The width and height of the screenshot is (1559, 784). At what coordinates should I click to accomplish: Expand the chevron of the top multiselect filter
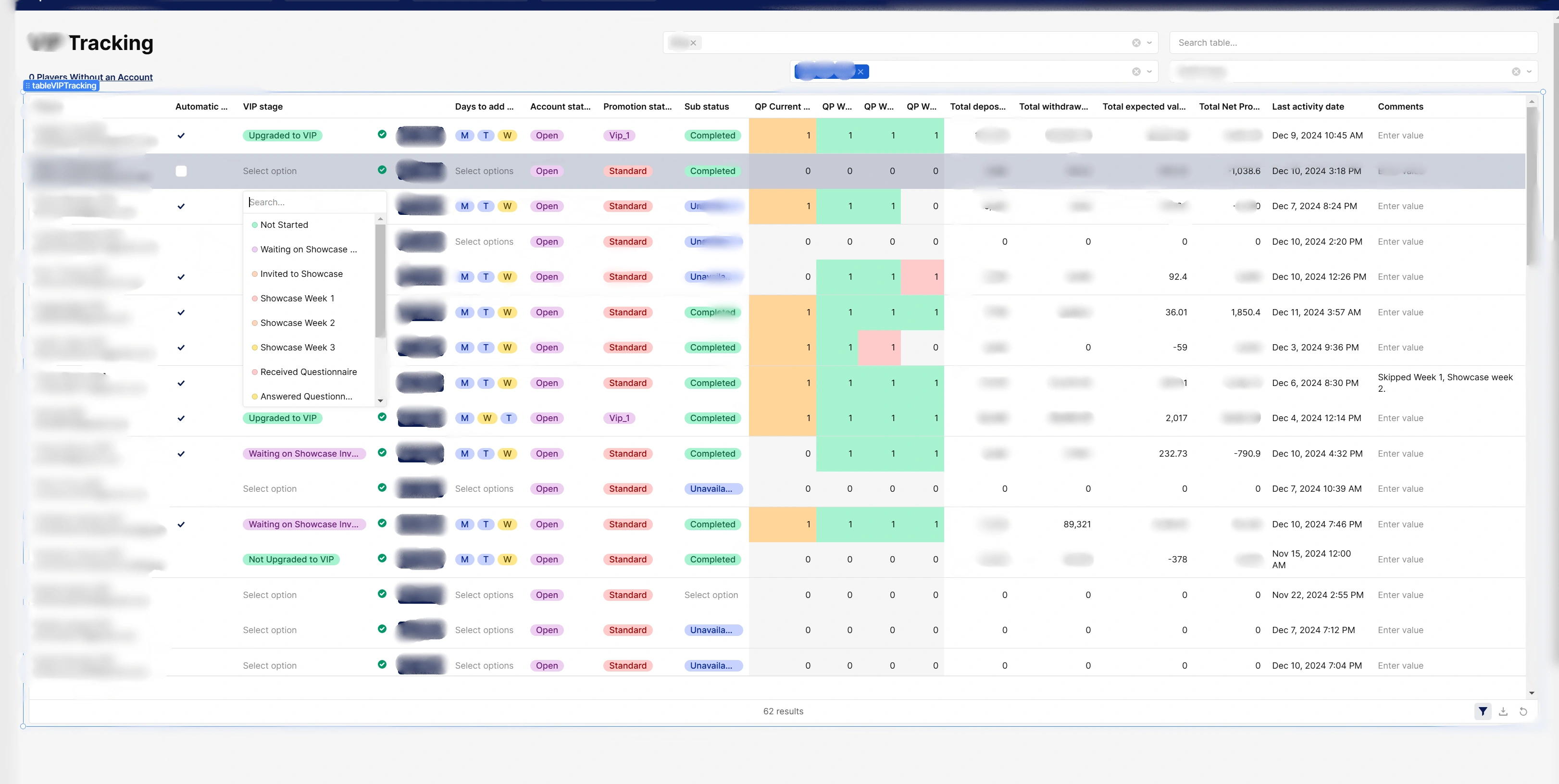point(1149,43)
